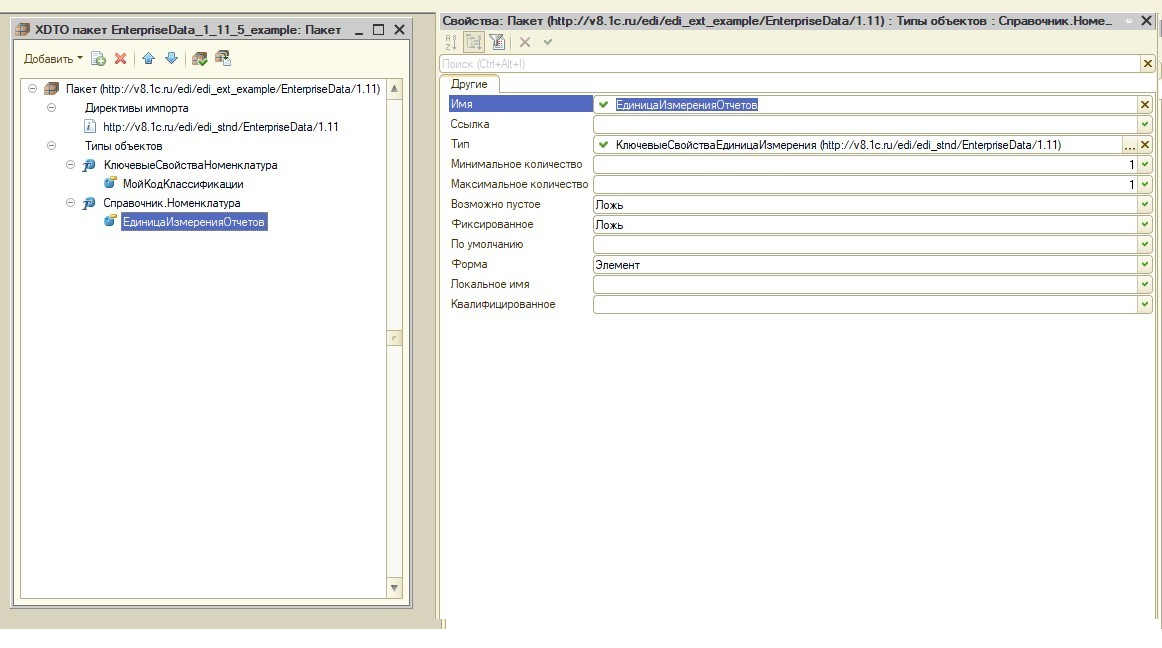
Task: Move item up with blue arrow
Action: coord(149,59)
